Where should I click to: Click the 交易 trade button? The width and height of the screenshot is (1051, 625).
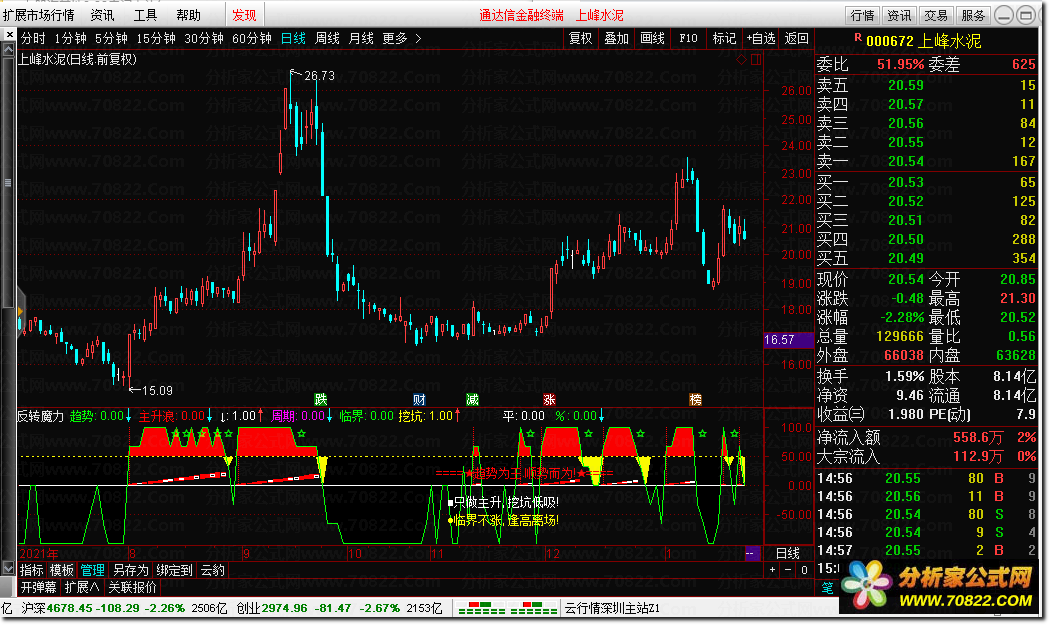click(x=936, y=15)
